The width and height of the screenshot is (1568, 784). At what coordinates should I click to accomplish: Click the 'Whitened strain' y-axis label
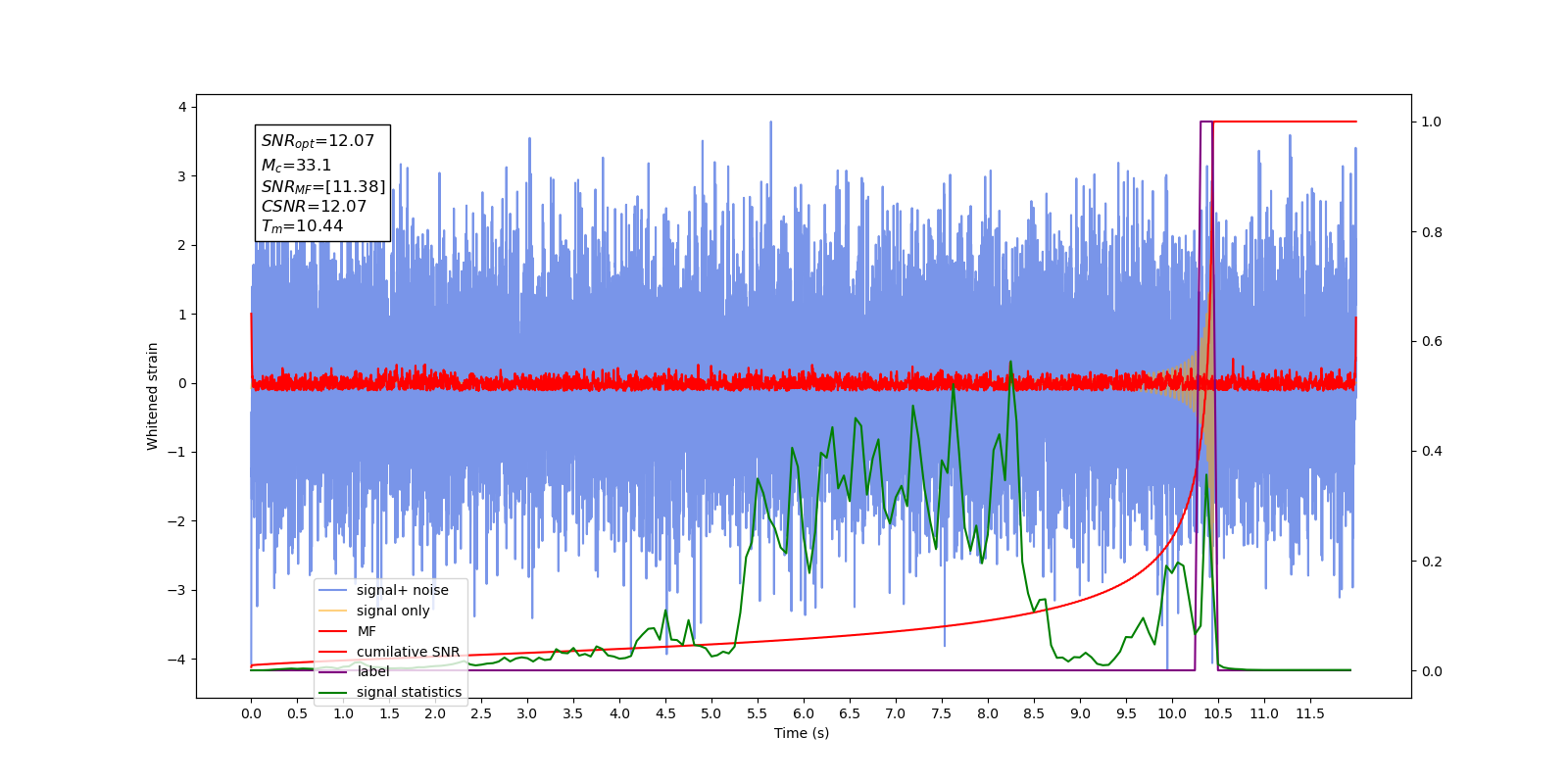coord(153,396)
